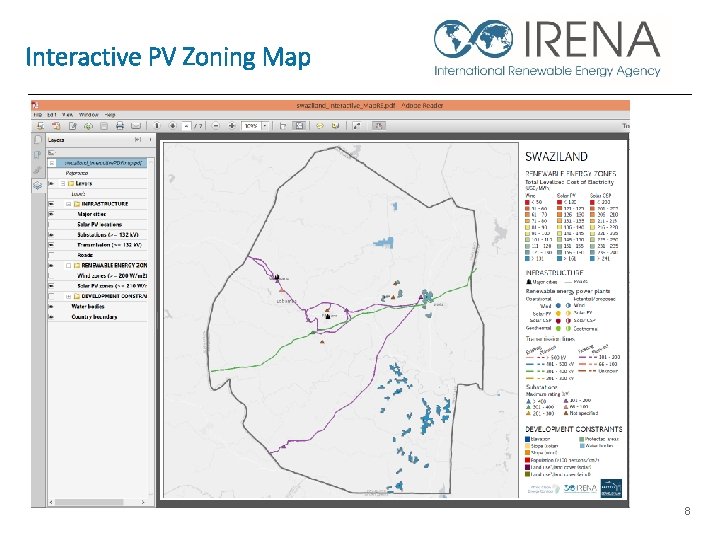Click the scrolling mode icon beside zoom box
Screen dimensions: 720x540
pyautogui.click(x=283, y=125)
